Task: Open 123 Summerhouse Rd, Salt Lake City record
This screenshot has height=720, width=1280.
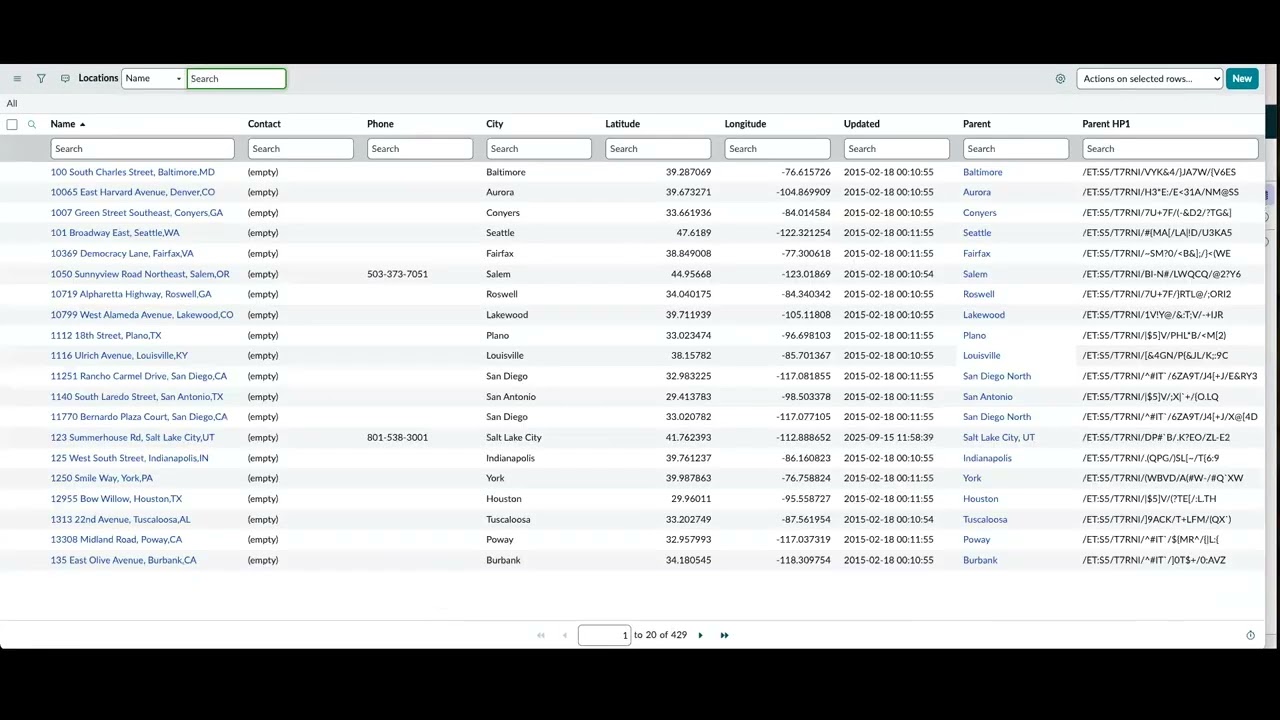Action: pos(132,437)
